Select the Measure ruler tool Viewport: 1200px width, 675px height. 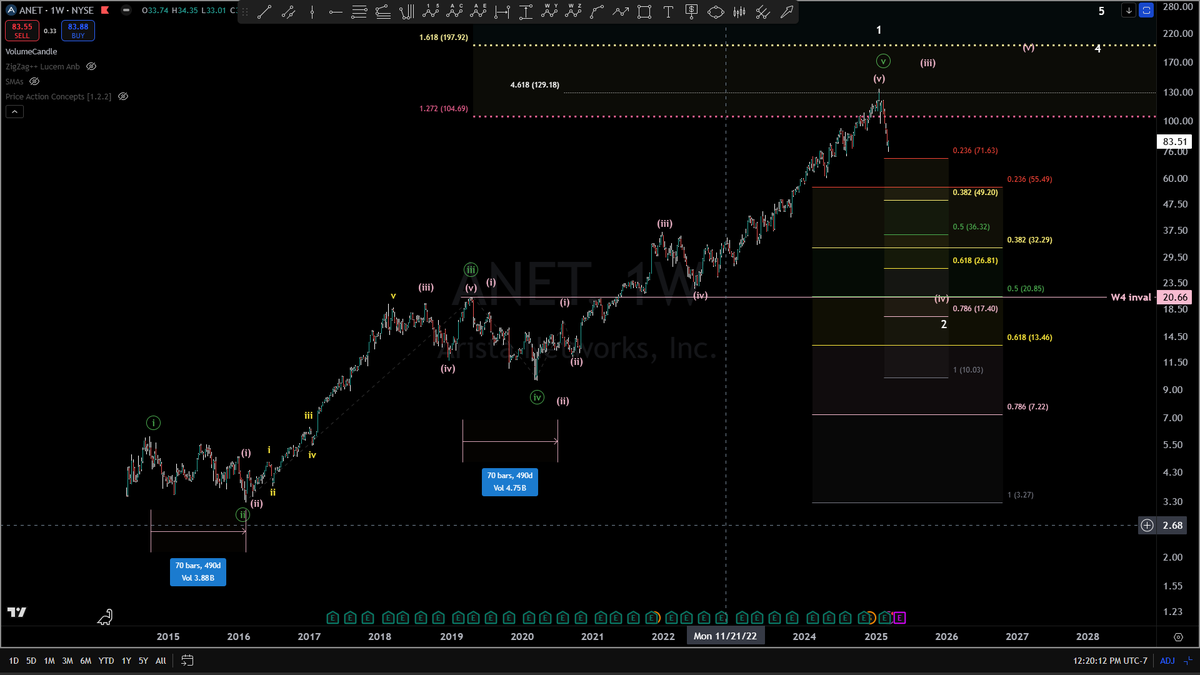pyautogui.click(x=763, y=12)
